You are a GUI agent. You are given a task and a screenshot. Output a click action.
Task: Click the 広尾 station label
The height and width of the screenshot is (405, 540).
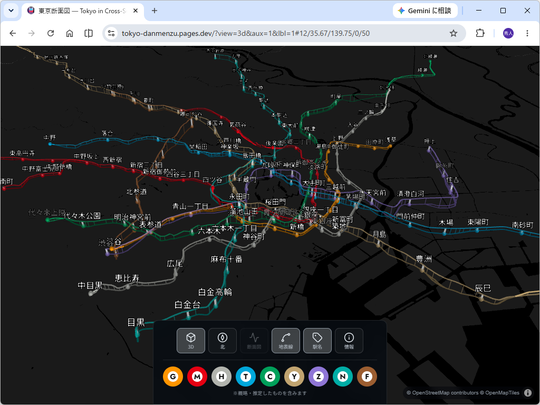click(174, 264)
